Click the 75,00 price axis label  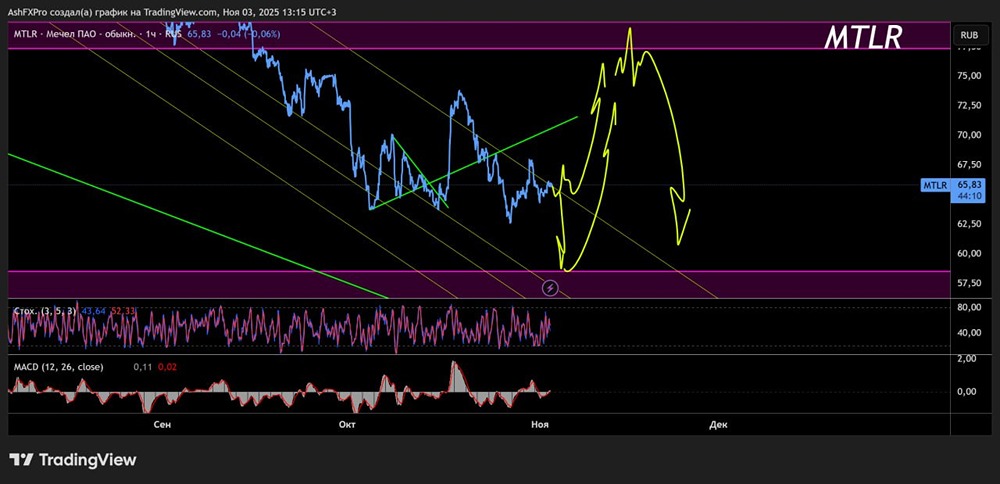tap(969, 76)
